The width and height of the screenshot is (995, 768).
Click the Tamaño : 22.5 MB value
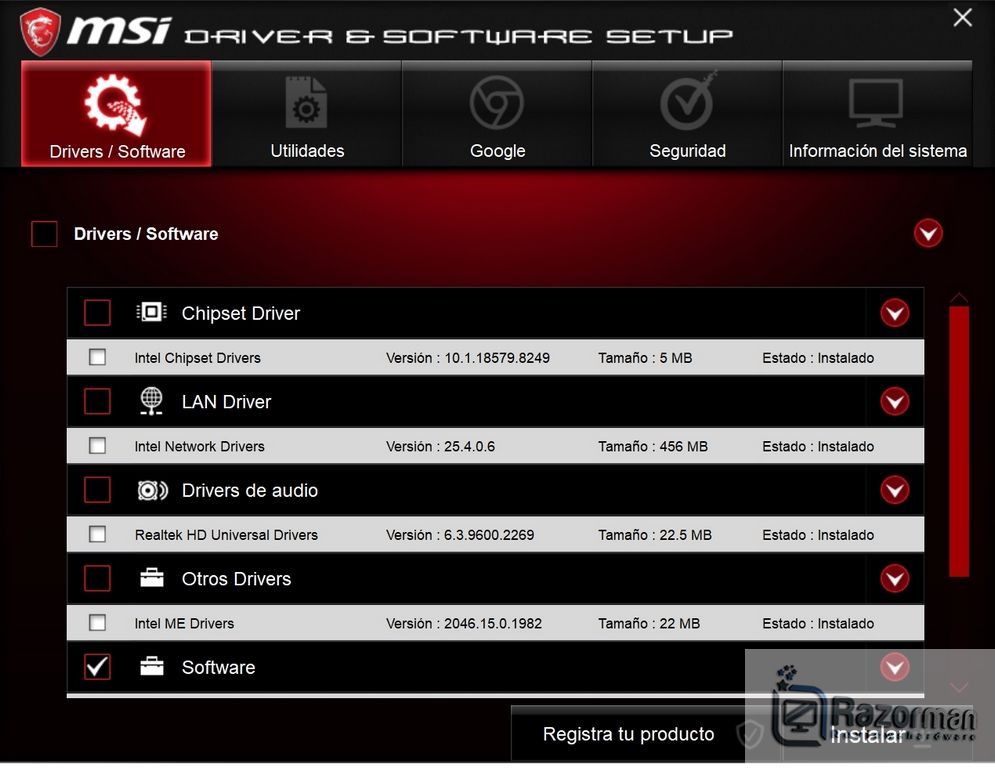pyautogui.click(x=655, y=535)
